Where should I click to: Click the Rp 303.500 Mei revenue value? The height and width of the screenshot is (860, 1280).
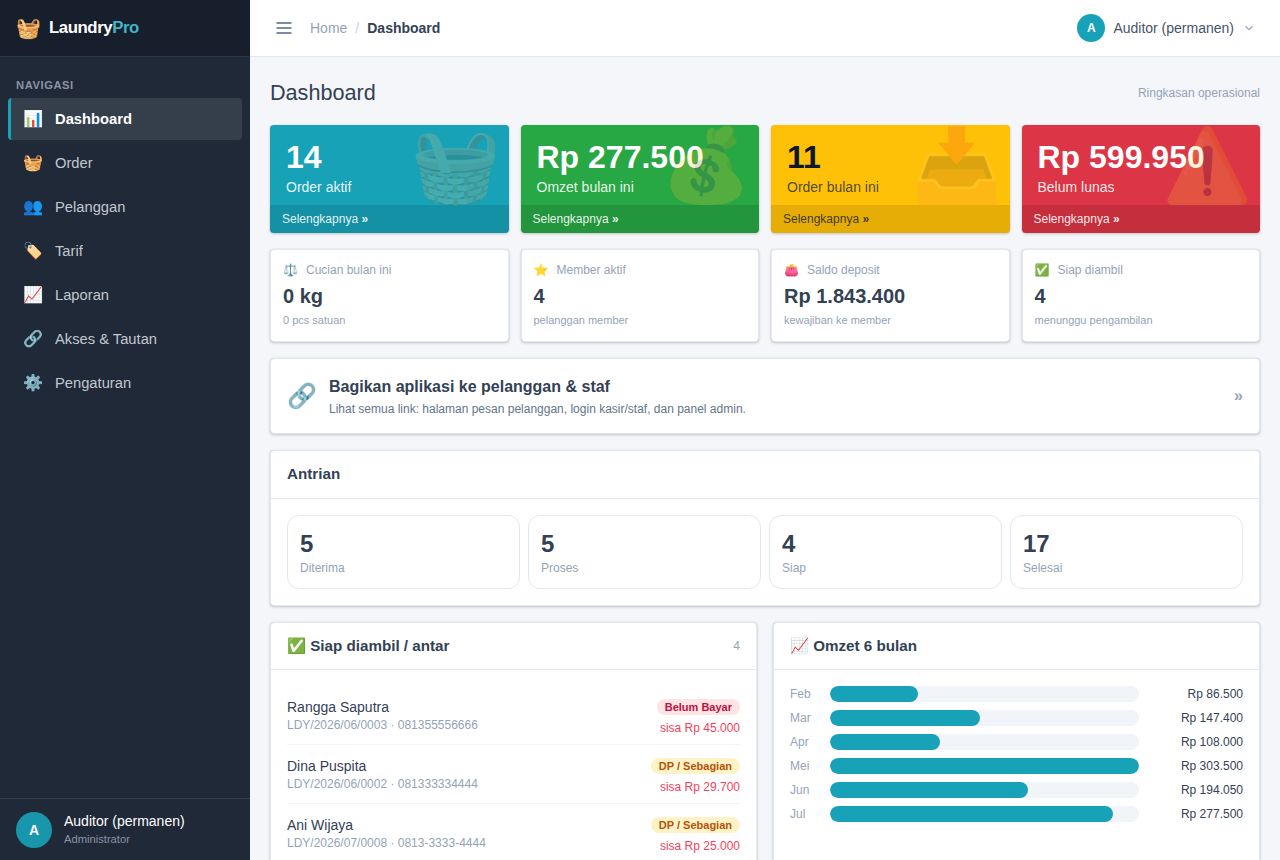click(1212, 766)
